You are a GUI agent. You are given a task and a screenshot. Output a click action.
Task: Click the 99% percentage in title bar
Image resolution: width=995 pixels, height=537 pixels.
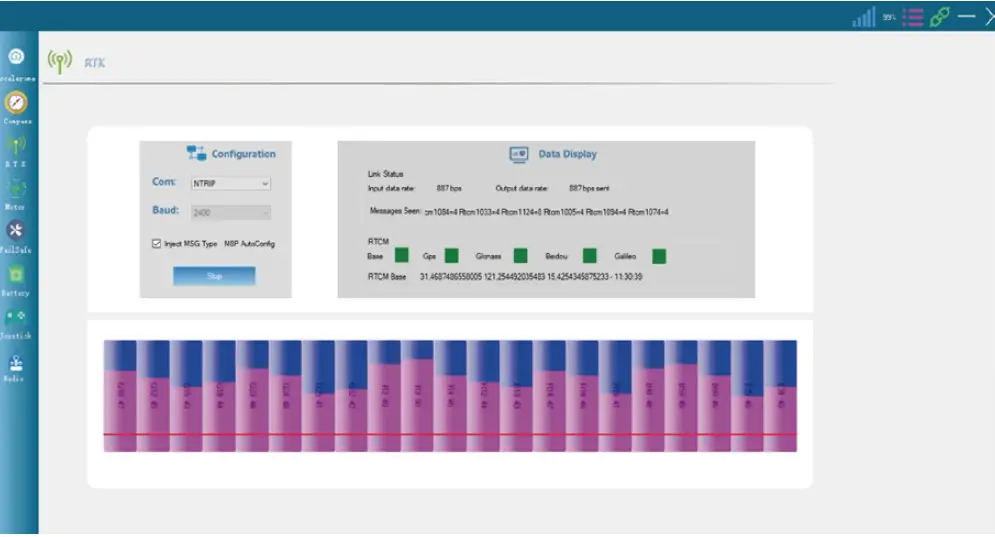tap(889, 17)
